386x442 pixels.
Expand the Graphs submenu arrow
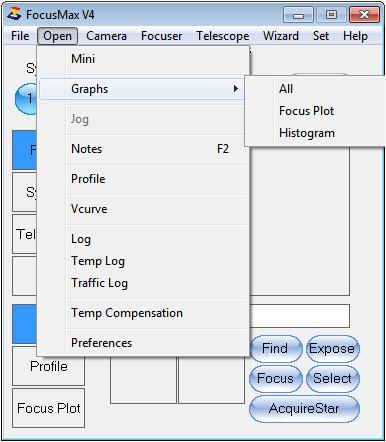236,89
